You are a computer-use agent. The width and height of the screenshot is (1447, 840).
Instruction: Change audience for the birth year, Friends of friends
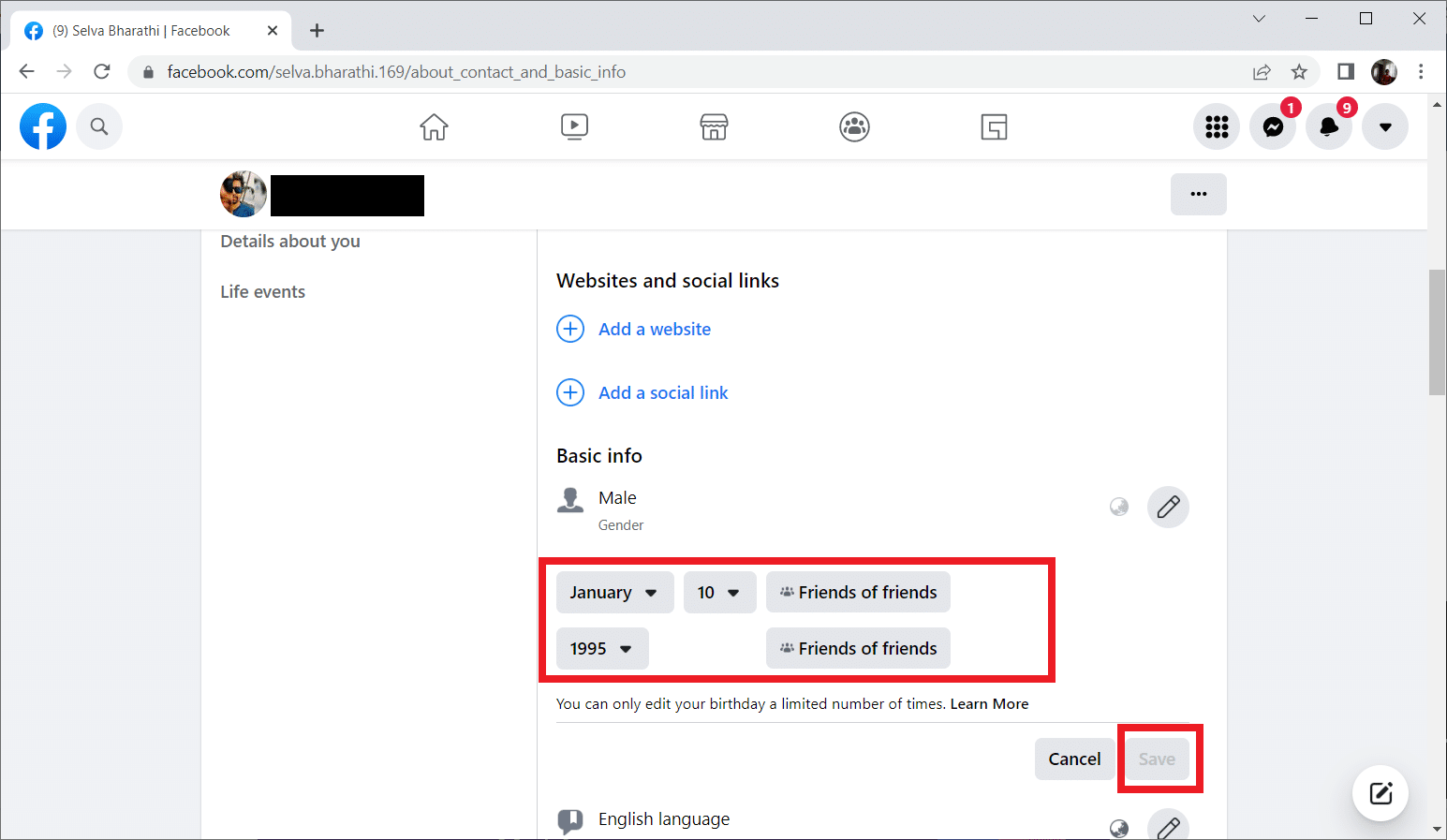click(x=858, y=649)
